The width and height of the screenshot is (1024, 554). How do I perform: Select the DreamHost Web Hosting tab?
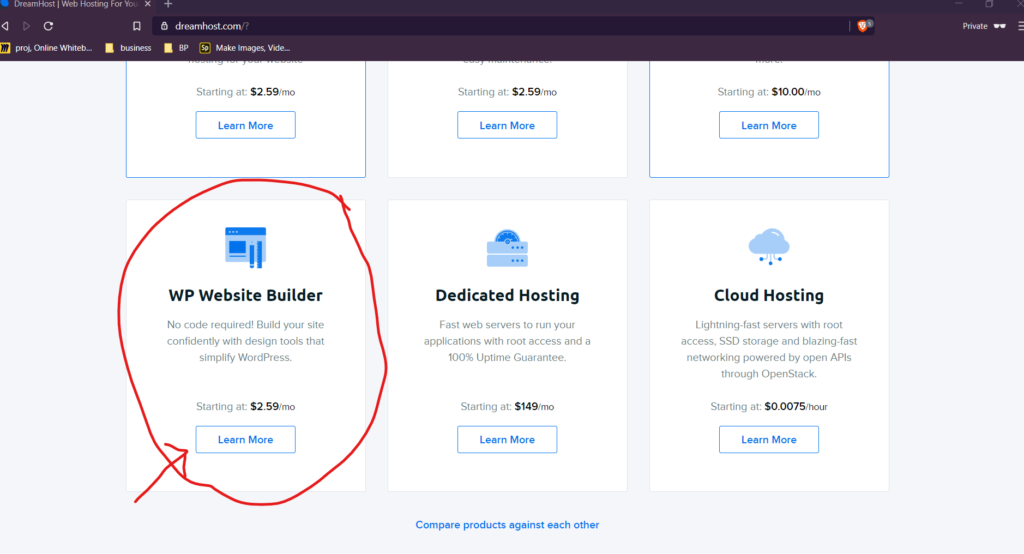(x=75, y=4)
